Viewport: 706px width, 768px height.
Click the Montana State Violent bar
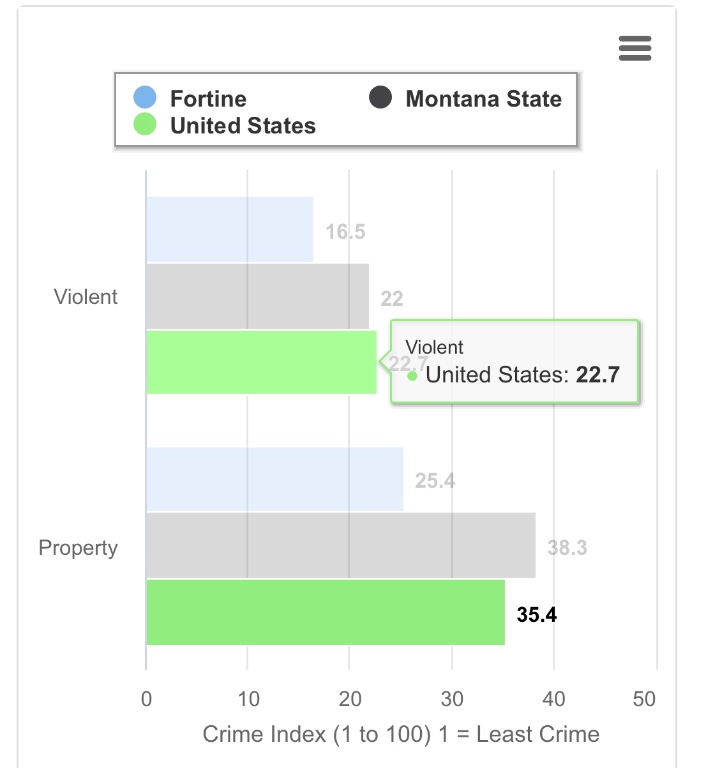(x=257, y=296)
